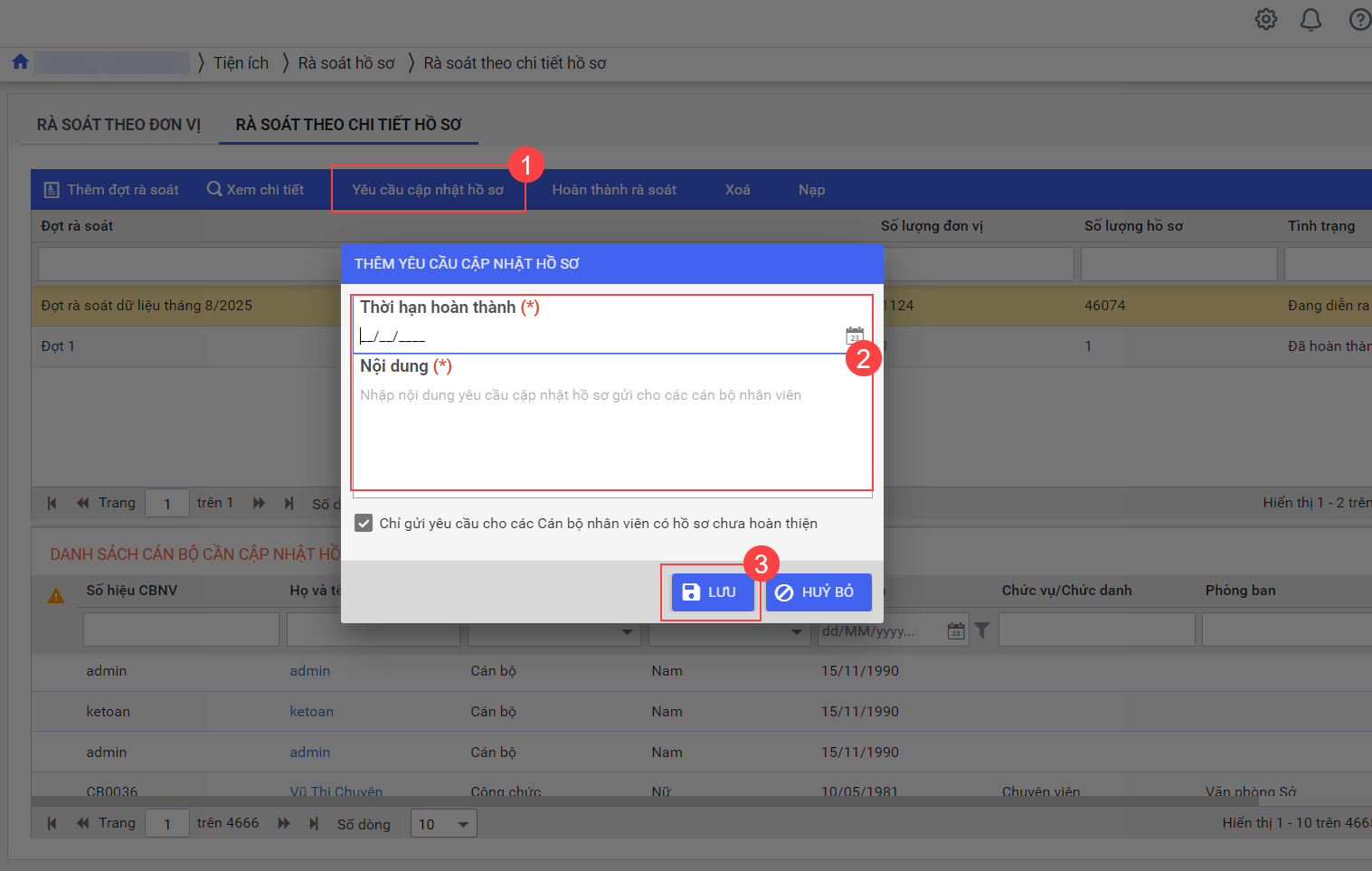Click Số hiệu CBNV filter input
This screenshot has width=1372, height=871.
181,630
